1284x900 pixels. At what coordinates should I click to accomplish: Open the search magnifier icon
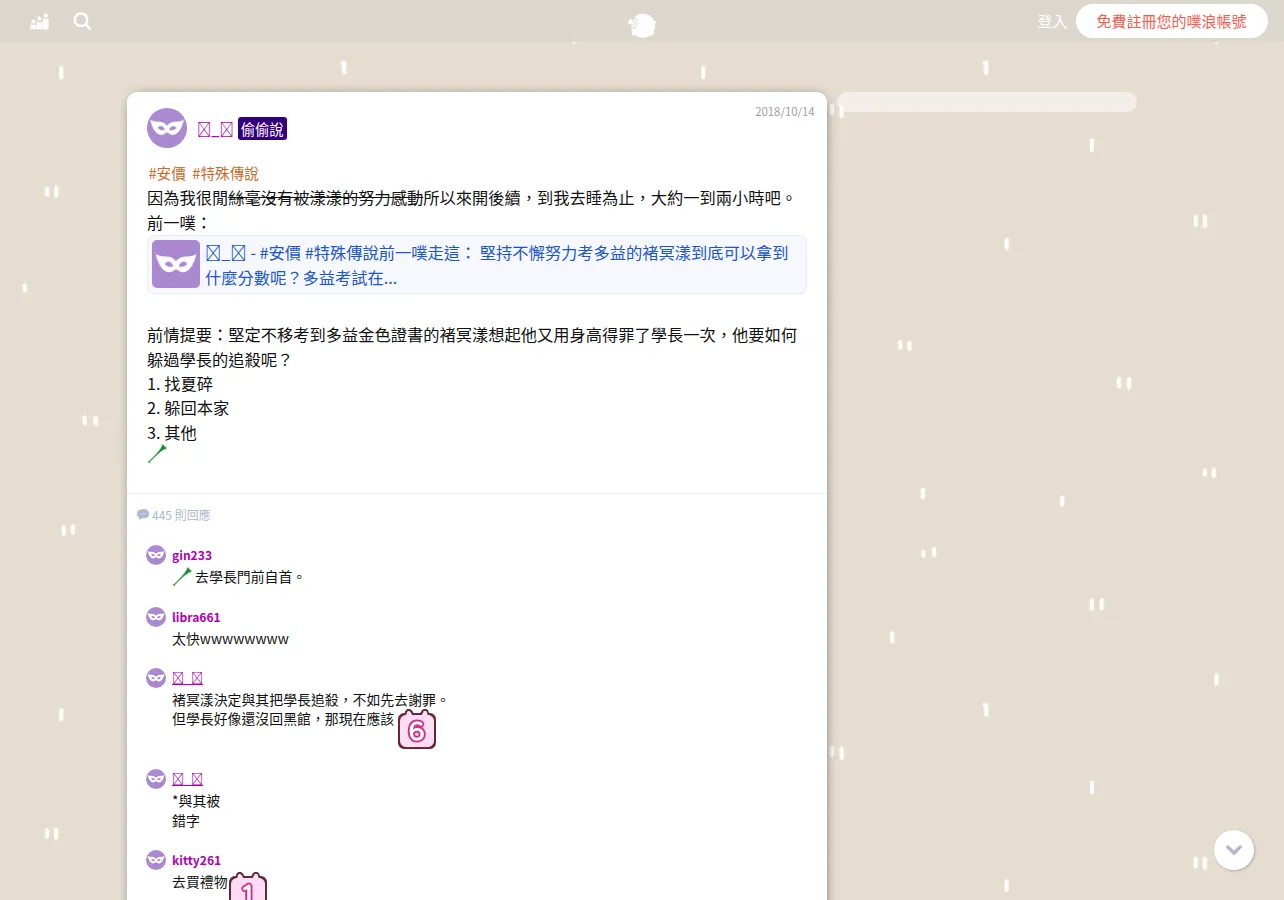(x=82, y=21)
